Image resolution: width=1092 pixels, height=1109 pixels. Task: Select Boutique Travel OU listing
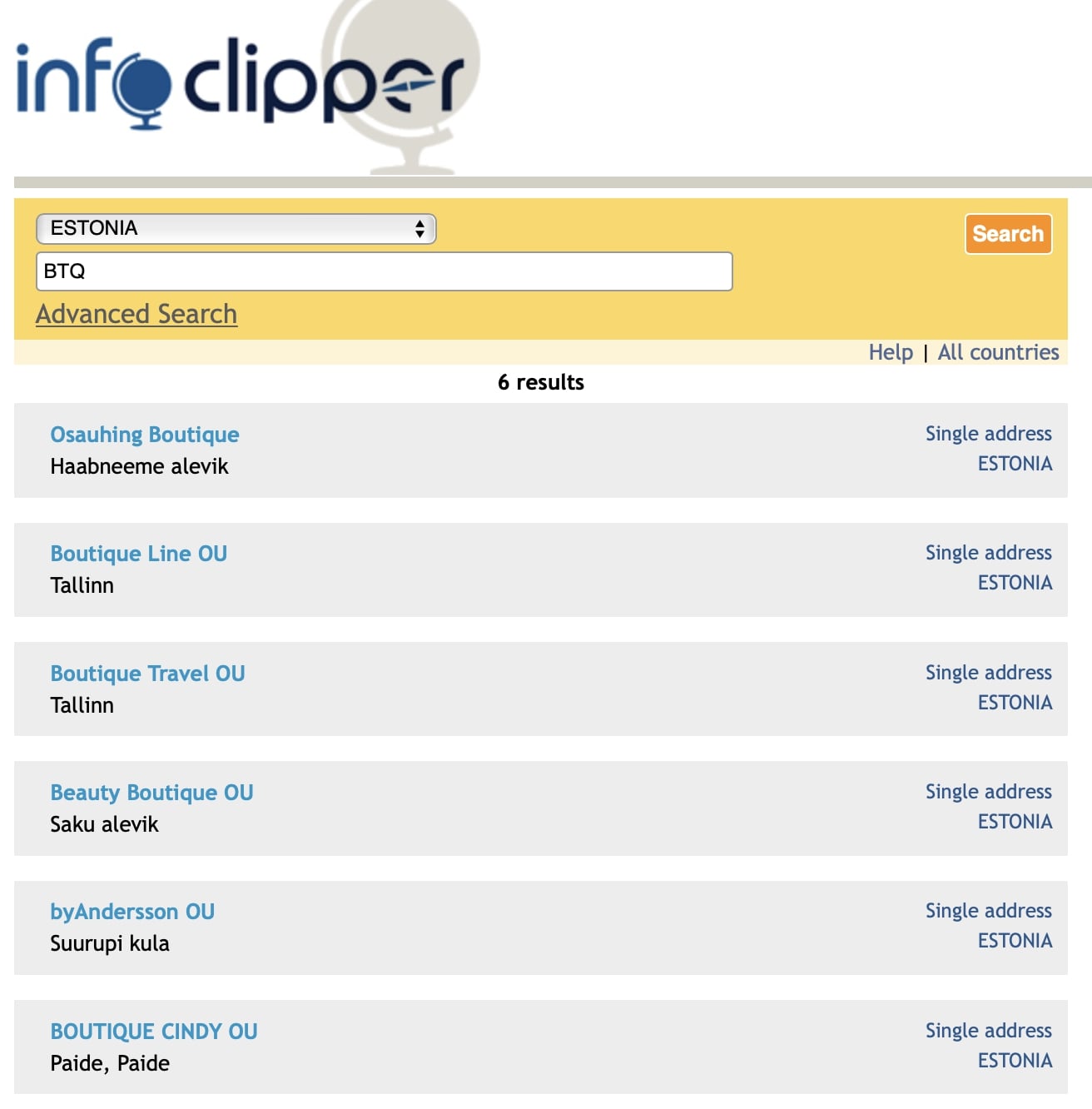[x=147, y=674]
